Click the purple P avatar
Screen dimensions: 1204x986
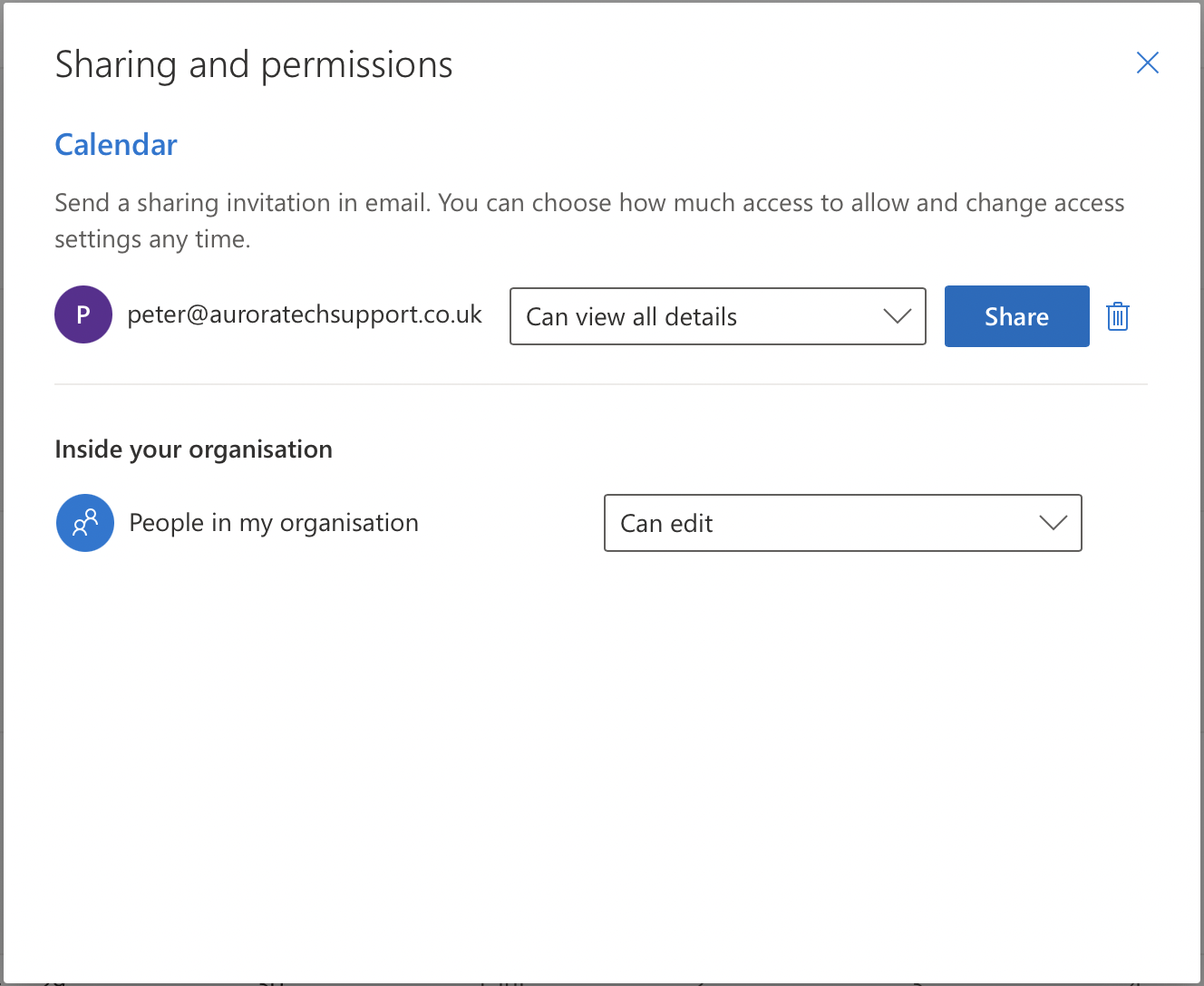pos(83,314)
